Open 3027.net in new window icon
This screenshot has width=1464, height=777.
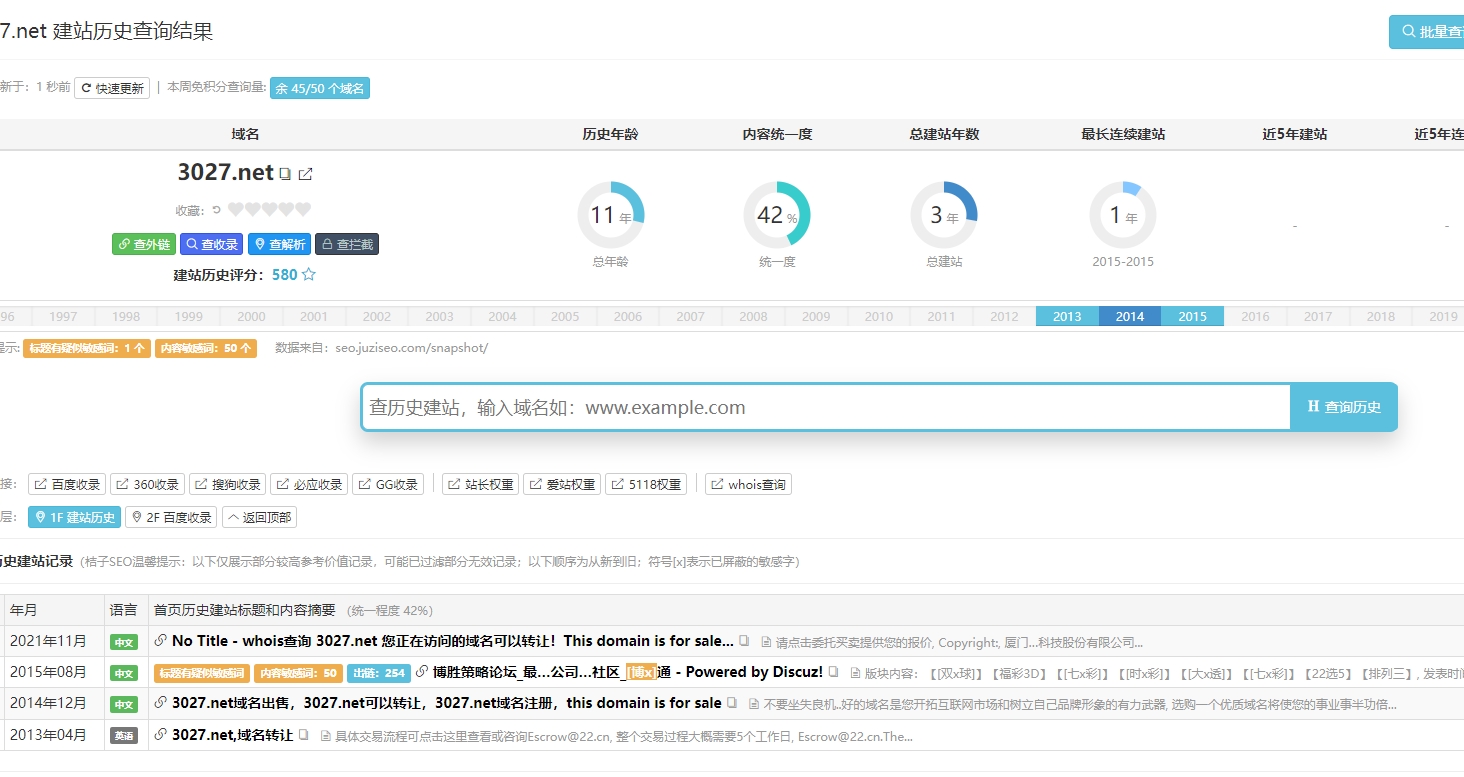[306, 174]
